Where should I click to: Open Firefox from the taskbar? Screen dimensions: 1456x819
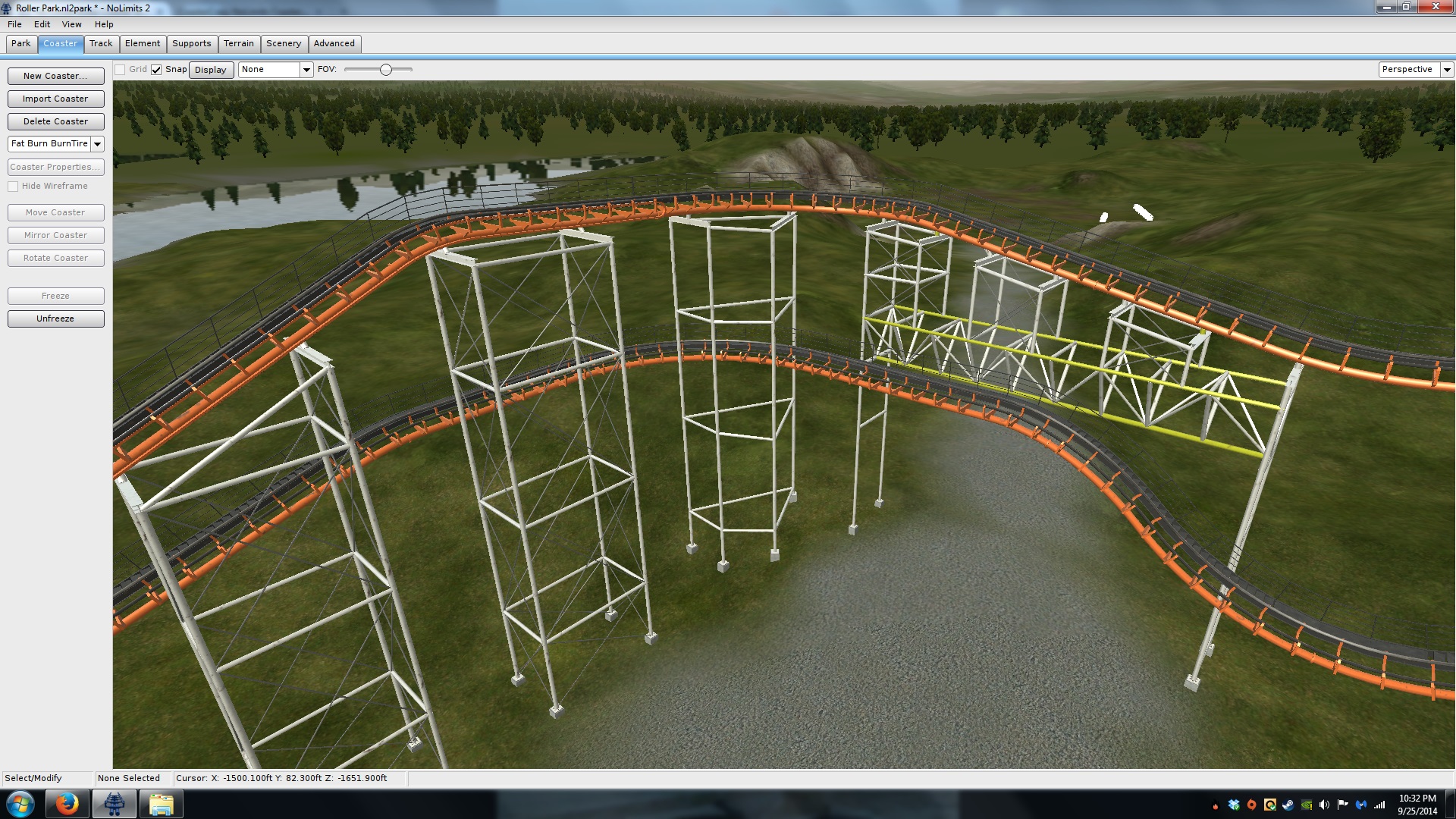[x=67, y=804]
